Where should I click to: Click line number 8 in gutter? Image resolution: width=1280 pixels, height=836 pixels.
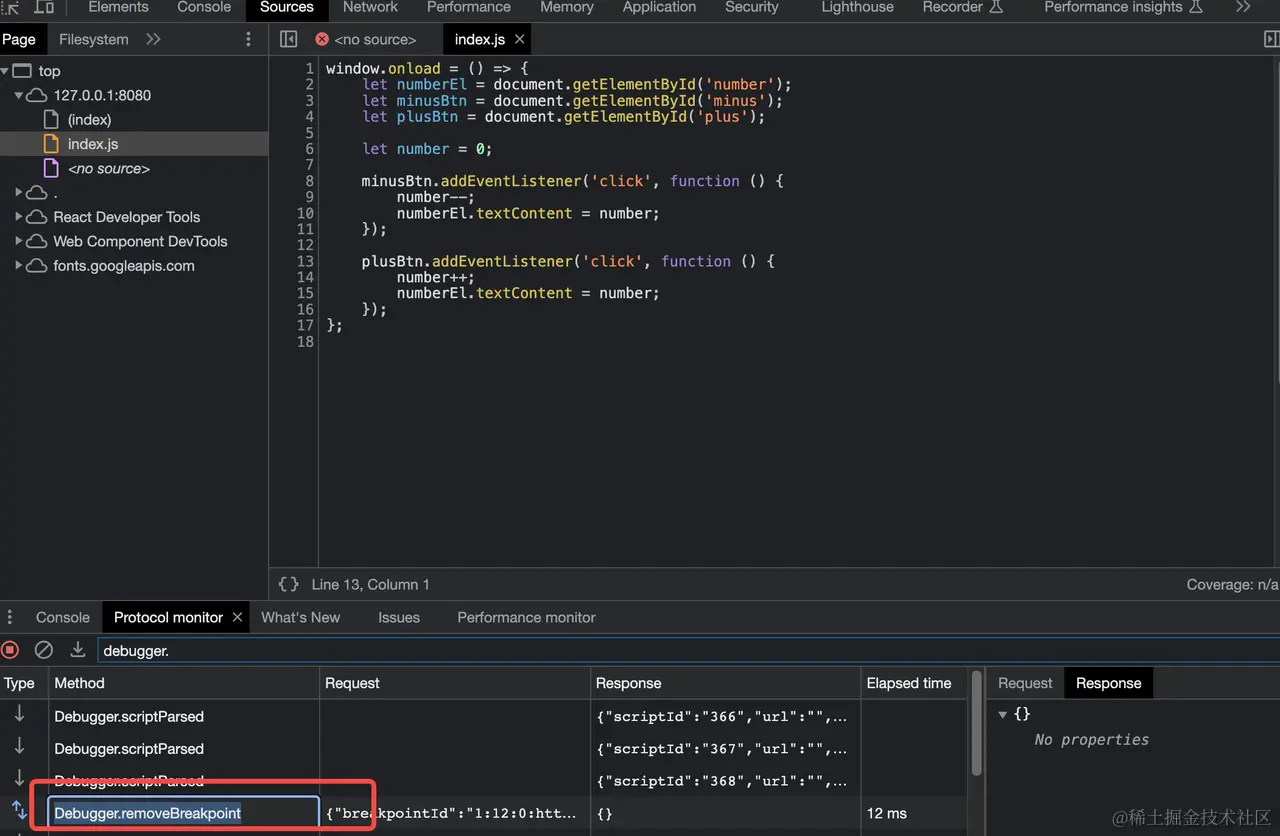point(309,181)
